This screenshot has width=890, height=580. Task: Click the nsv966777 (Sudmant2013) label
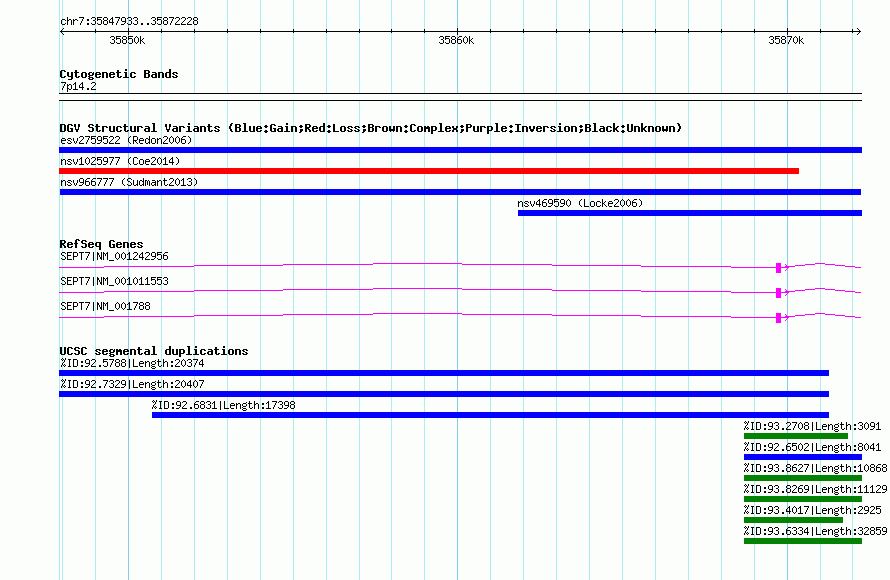click(129, 182)
